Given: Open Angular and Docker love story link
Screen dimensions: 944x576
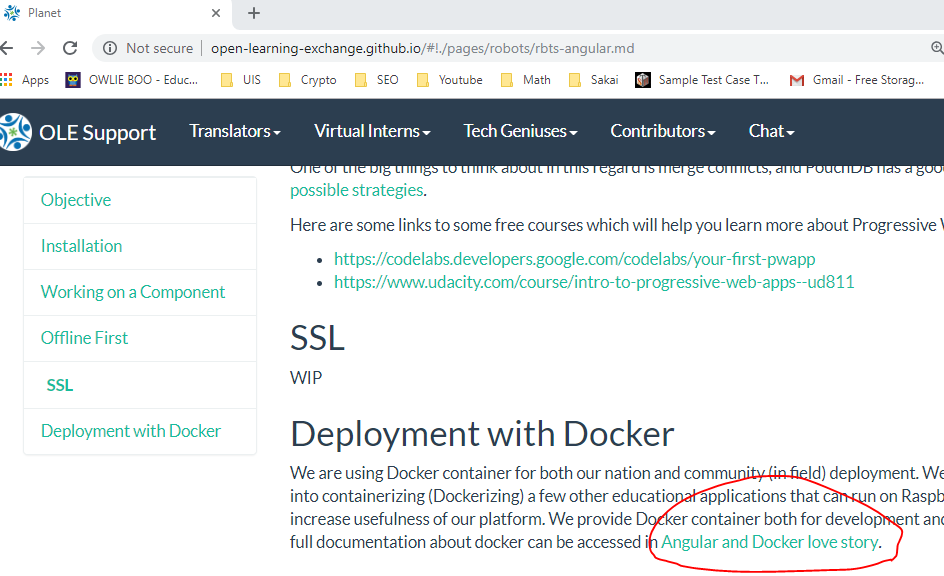Looking at the screenshot, I should point(769,542).
